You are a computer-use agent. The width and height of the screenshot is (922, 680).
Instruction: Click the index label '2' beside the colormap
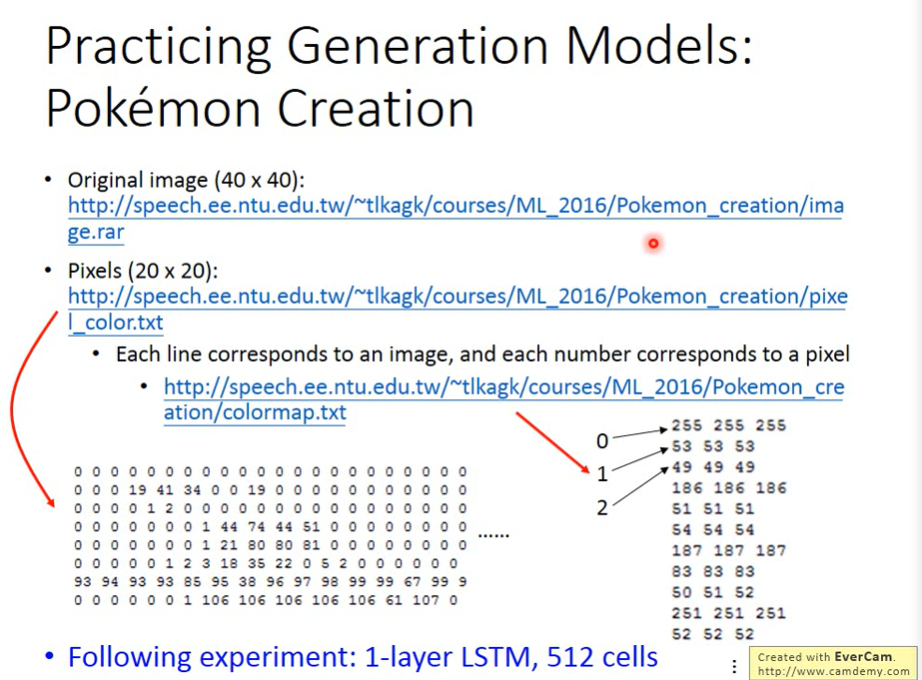click(x=602, y=508)
